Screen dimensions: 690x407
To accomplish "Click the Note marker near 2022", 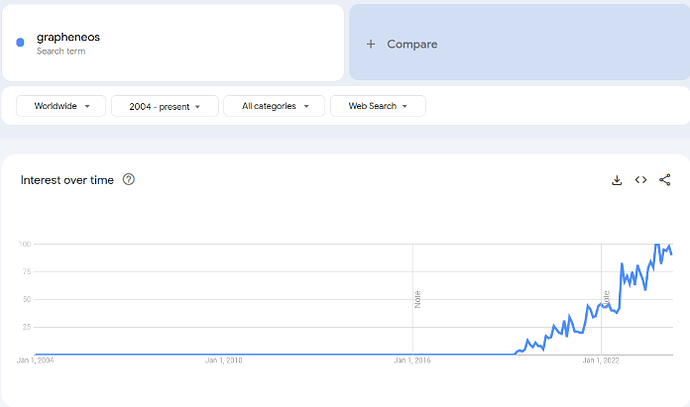I will click(x=606, y=298).
